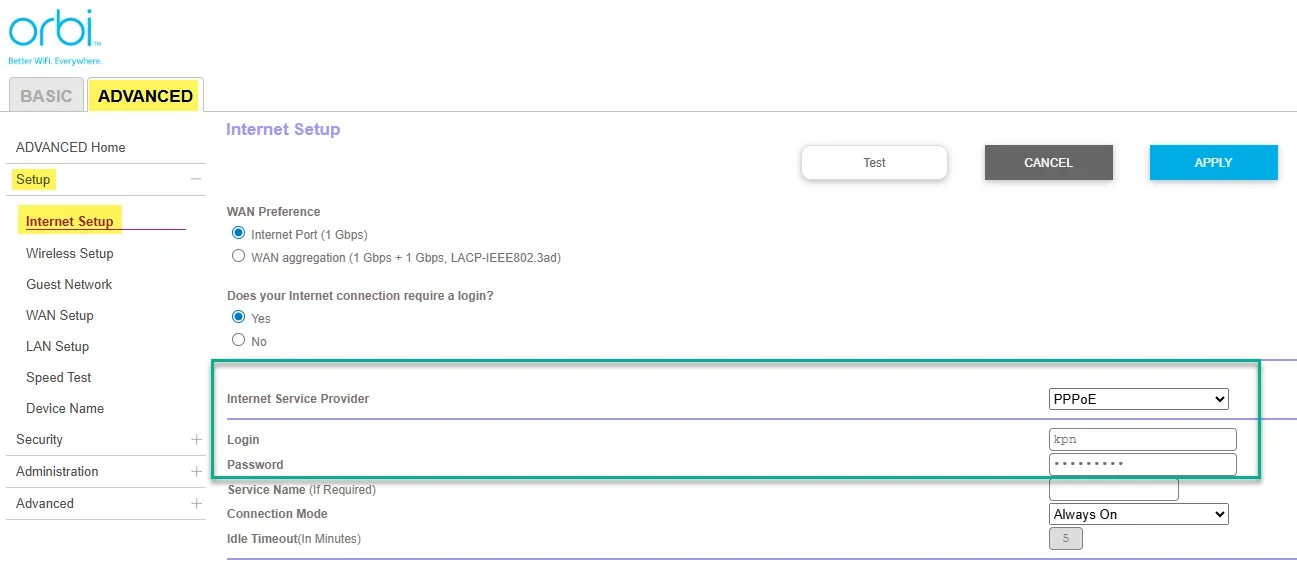The image size is (1297, 568).
Task: Click the WAN Preference label
Action: click(273, 212)
